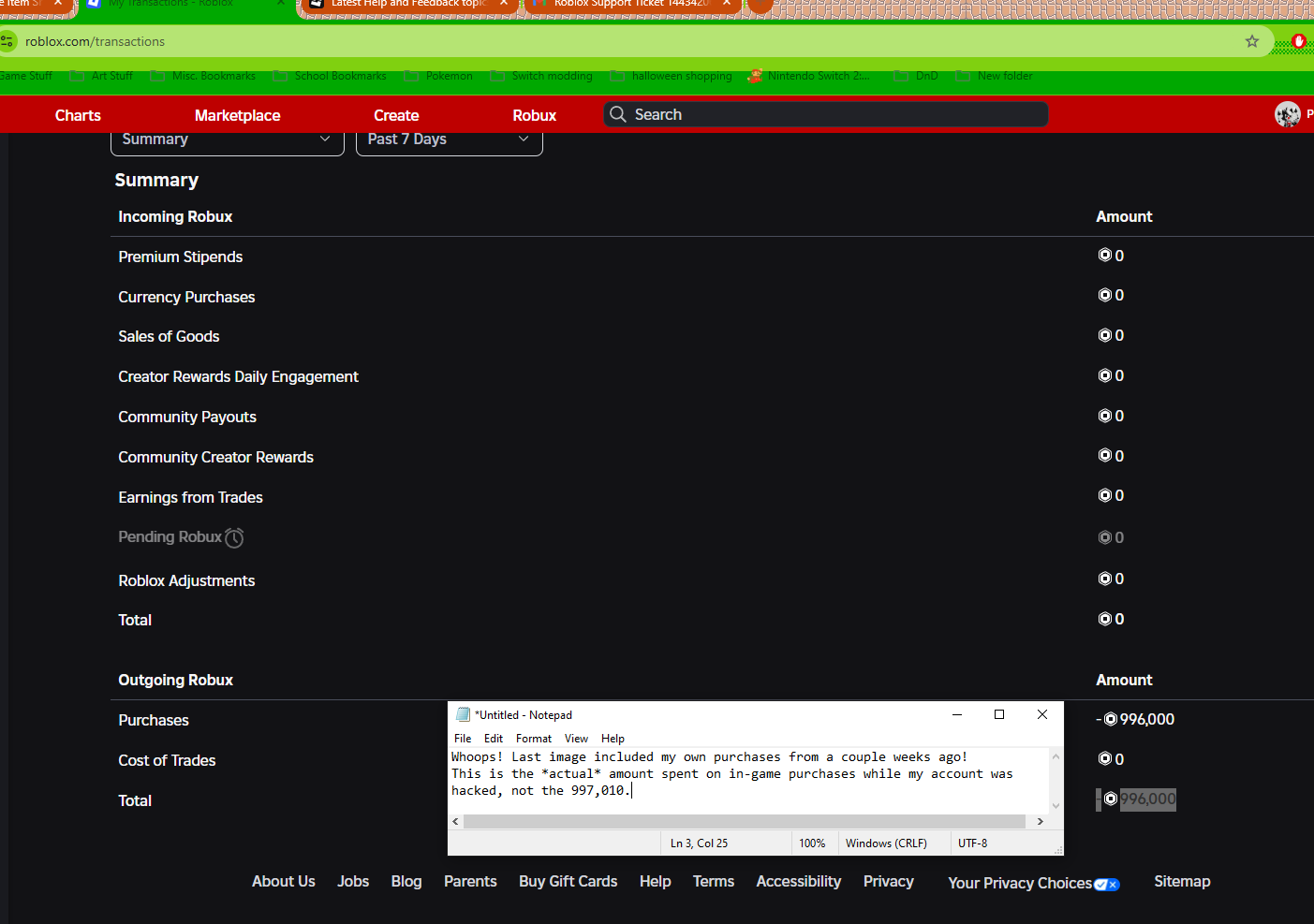This screenshot has height=924, width=1314.
Task: Open the DnD bookmark folder
Action: click(x=916, y=76)
